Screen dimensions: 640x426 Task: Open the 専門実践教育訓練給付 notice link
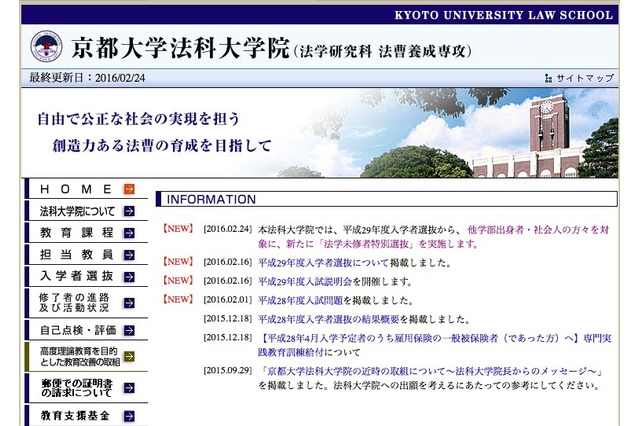click(435, 345)
